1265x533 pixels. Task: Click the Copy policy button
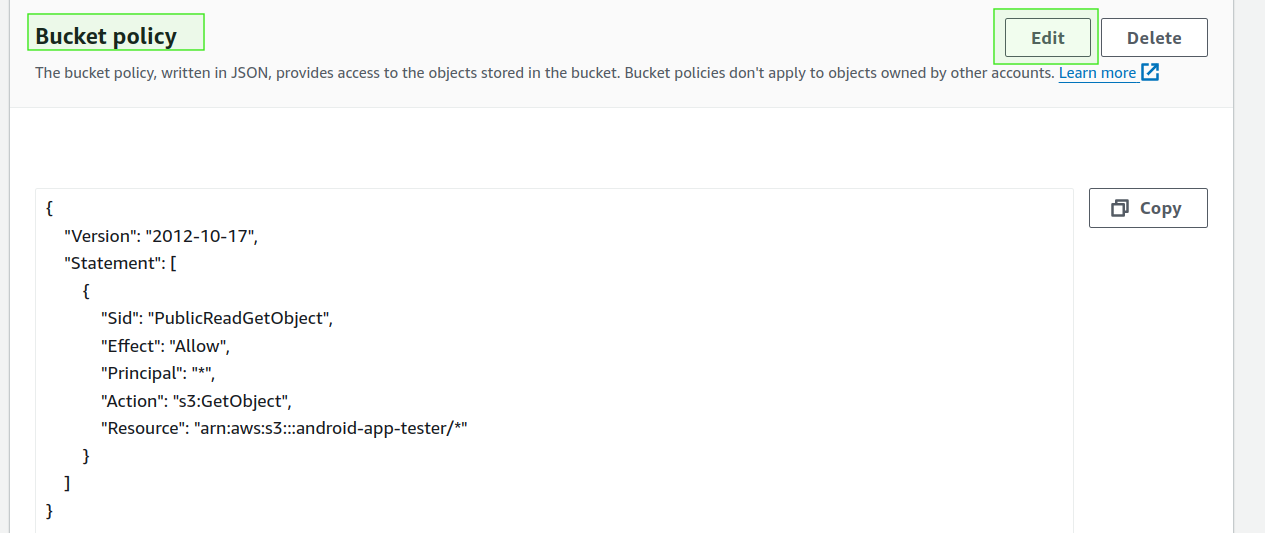[1148, 208]
